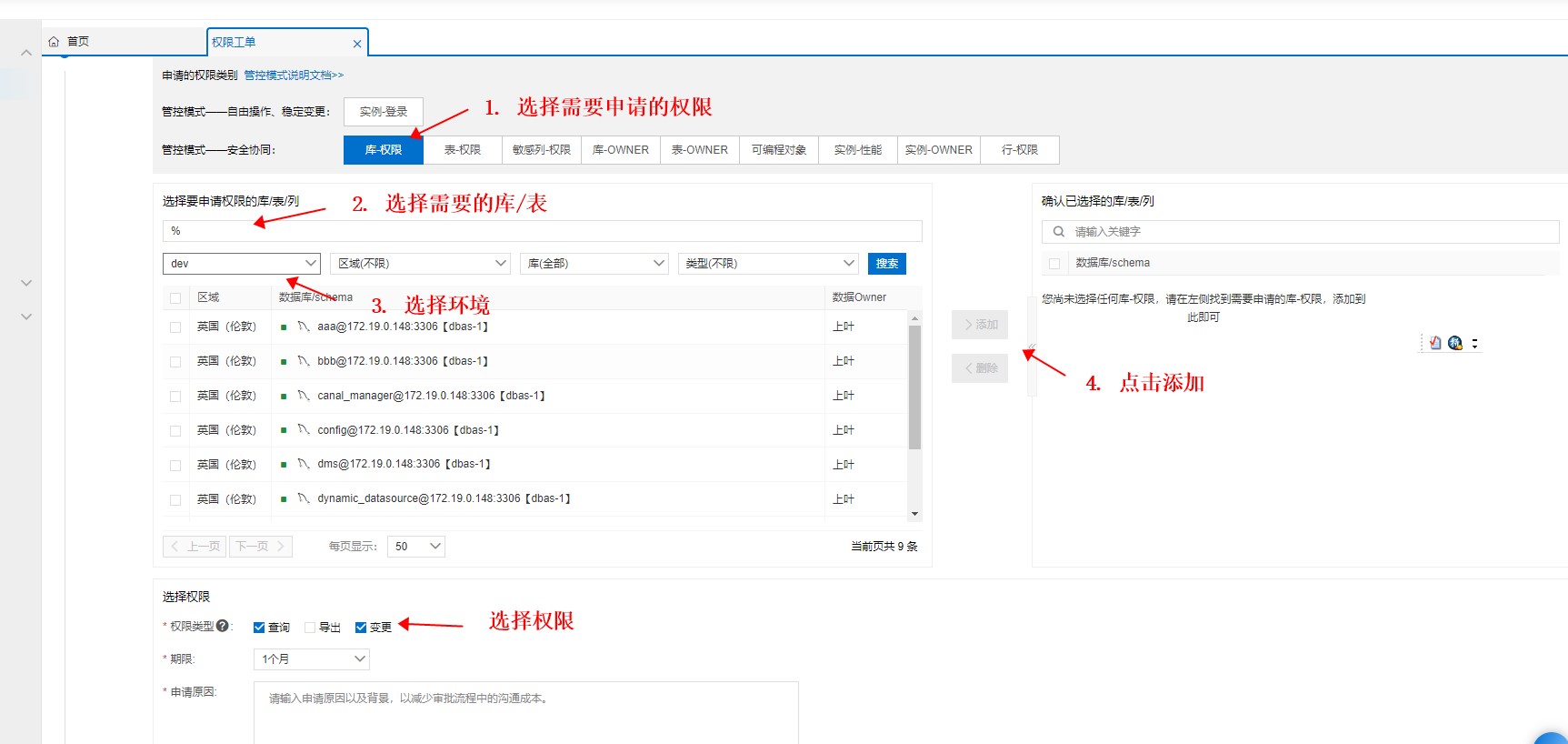Screen dimensions: 1568x744
Task: Open the 区域(不限) region dropdown
Action: tap(420, 264)
